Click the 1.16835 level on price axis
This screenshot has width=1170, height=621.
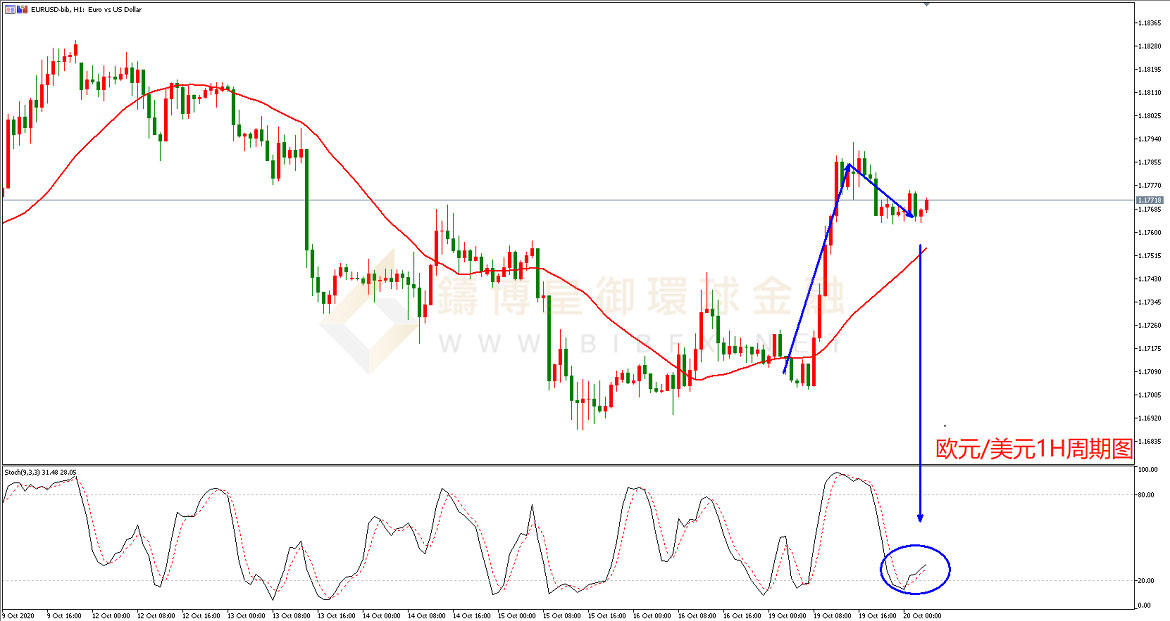(x=1149, y=441)
